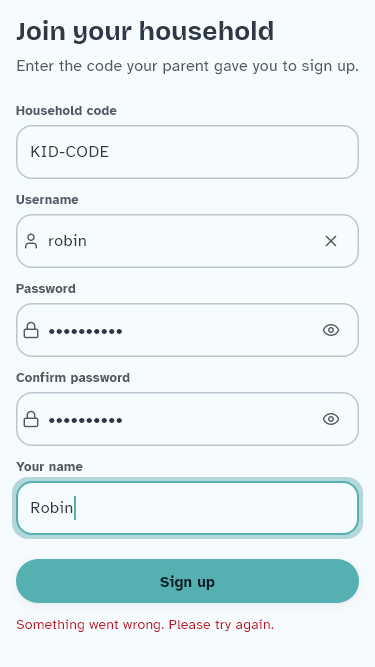Show the Password field's hidden characters
The height and width of the screenshot is (667, 375).
331,330
